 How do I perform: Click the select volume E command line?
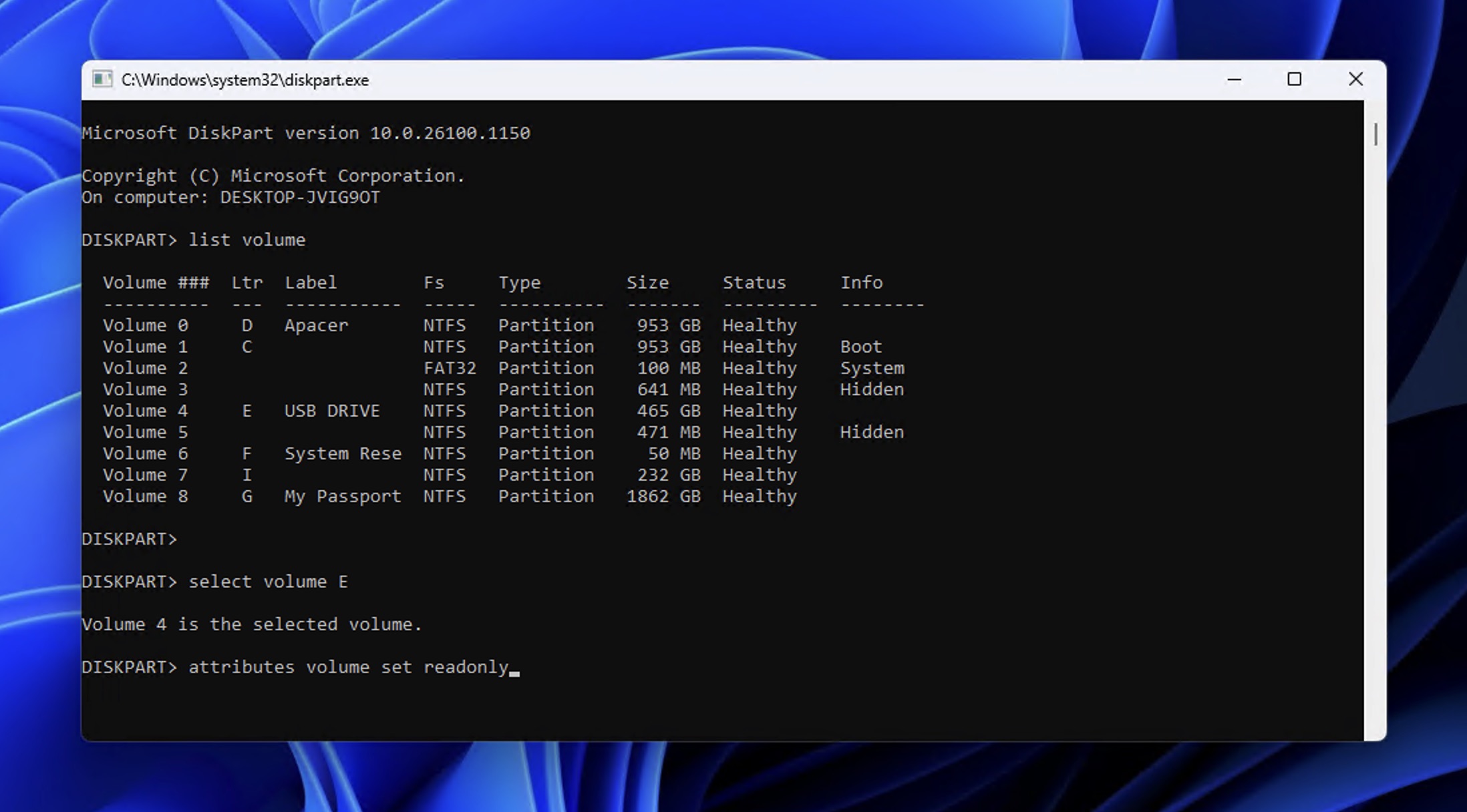click(267, 581)
